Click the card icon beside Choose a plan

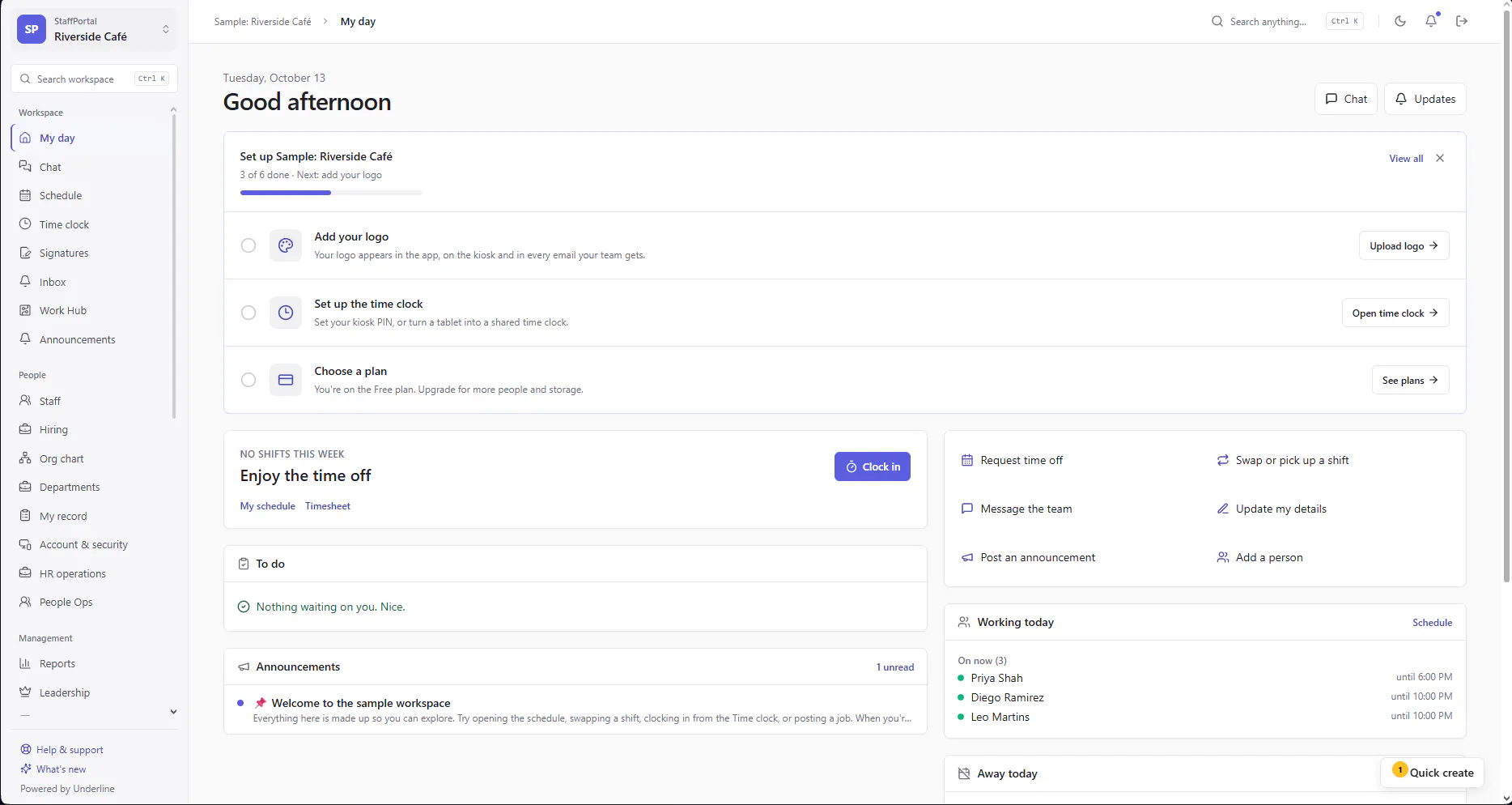coord(286,380)
